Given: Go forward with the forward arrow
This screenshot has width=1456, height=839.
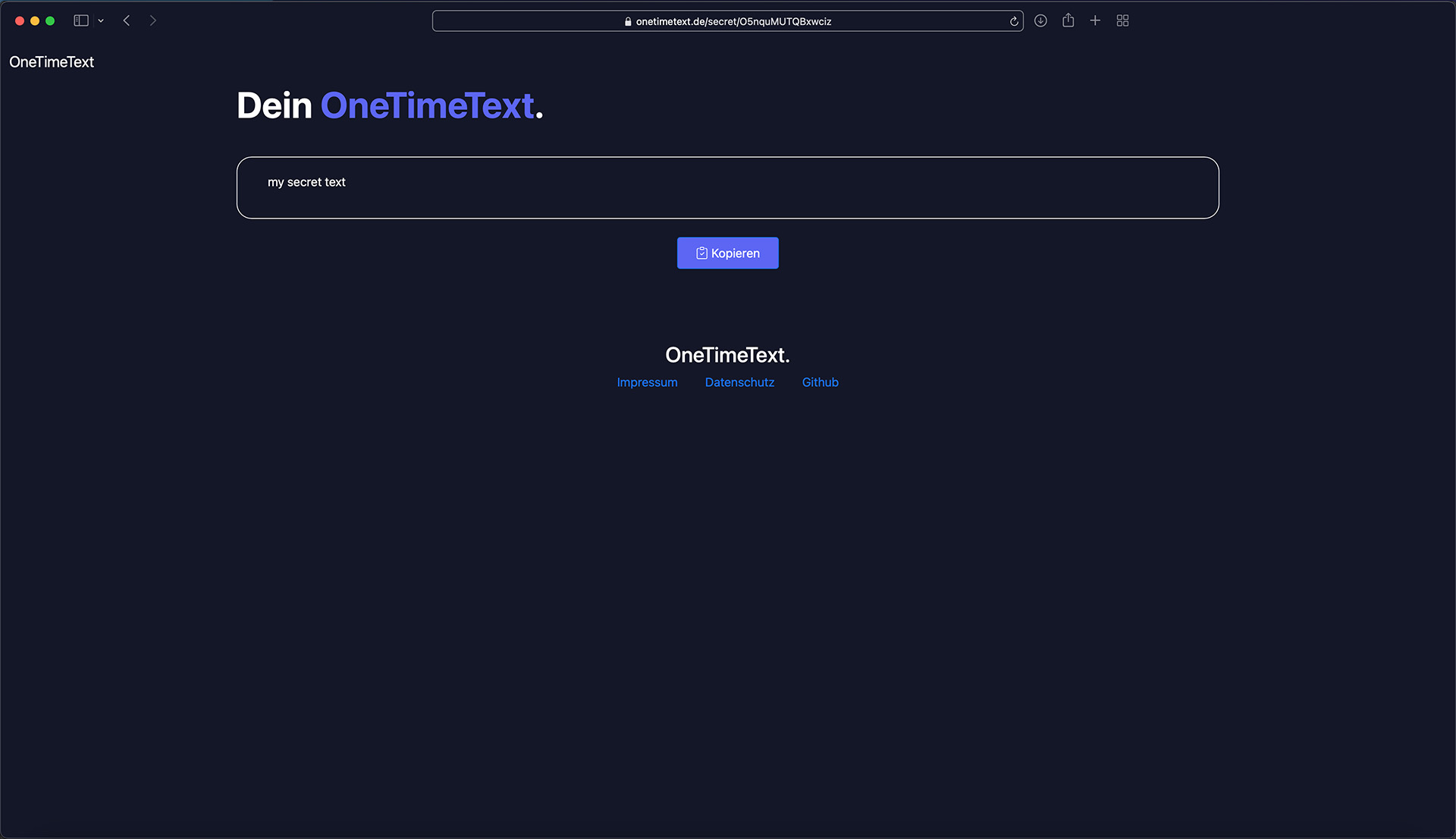Looking at the screenshot, I should [x=153, y=20].
